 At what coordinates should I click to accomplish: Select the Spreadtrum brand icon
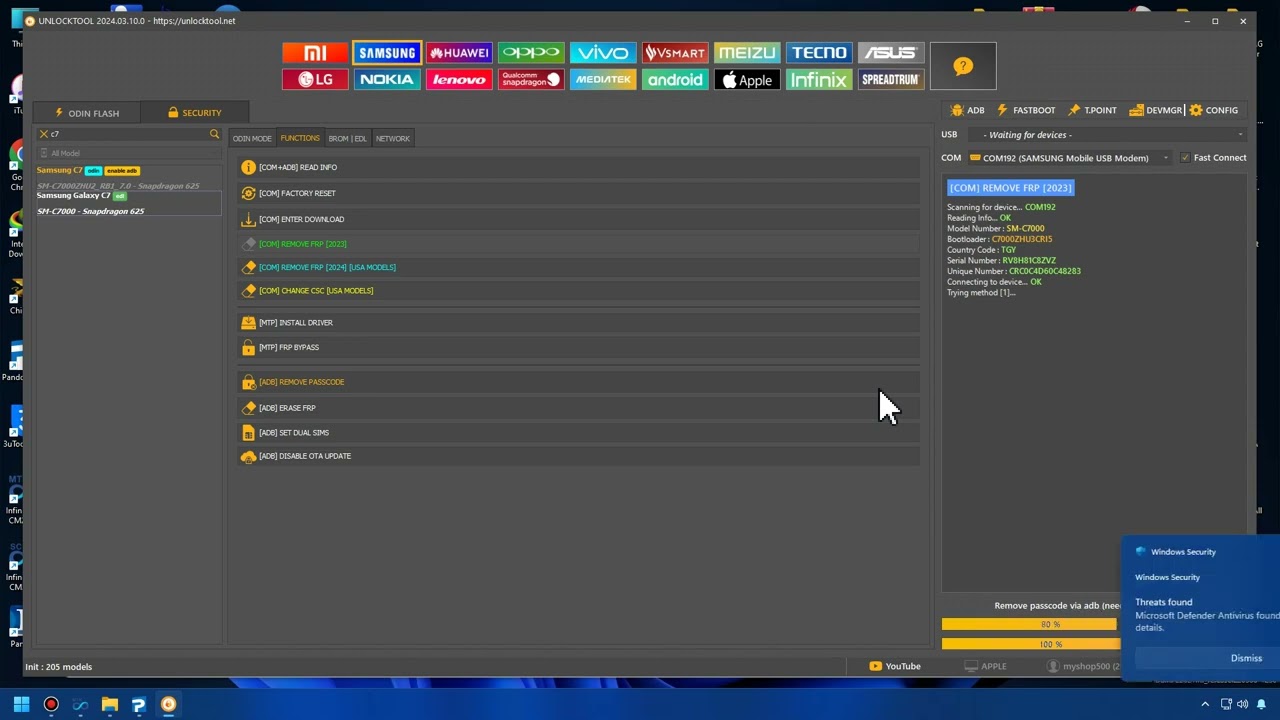891,80
